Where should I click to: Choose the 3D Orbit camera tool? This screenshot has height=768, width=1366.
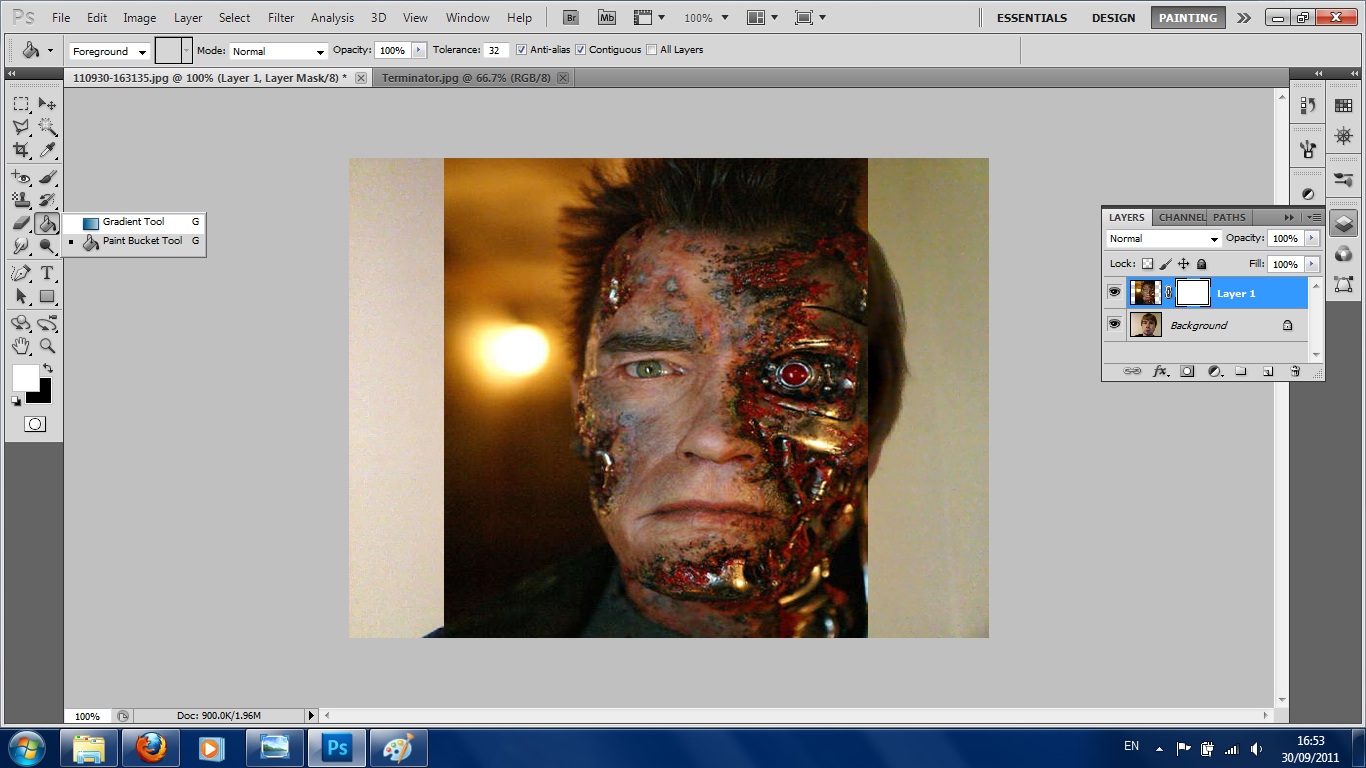pos(47,323)
